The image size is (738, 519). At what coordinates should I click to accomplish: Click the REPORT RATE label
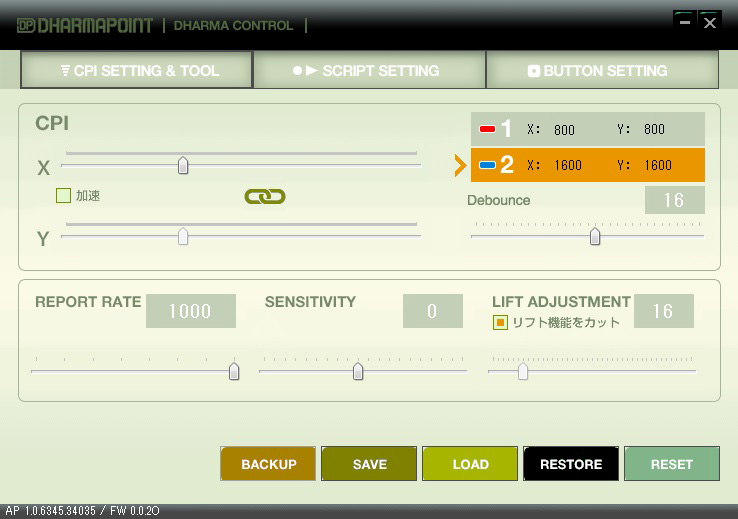[x=88, y=302]
